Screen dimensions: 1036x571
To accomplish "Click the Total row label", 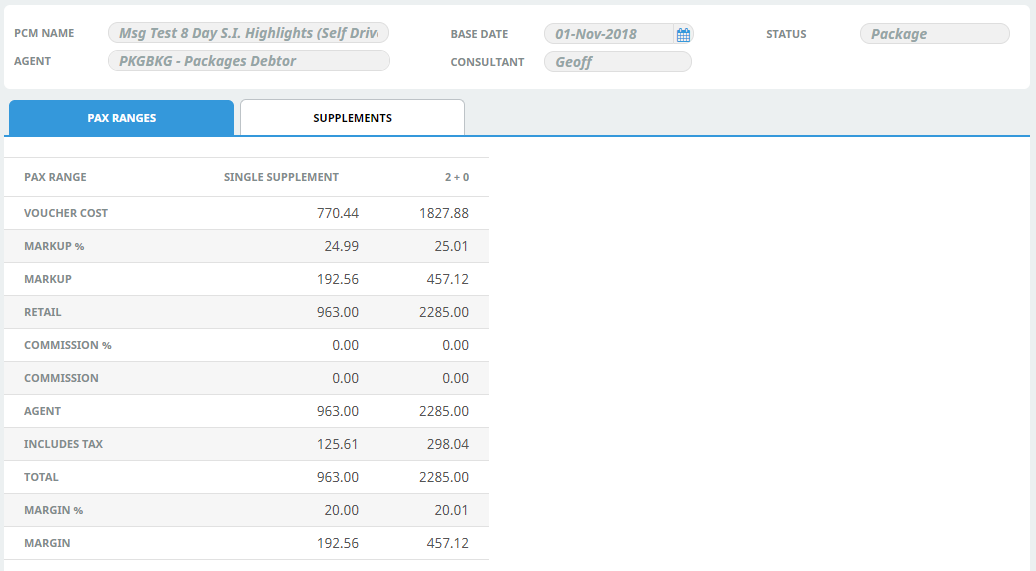I will 41,477.
